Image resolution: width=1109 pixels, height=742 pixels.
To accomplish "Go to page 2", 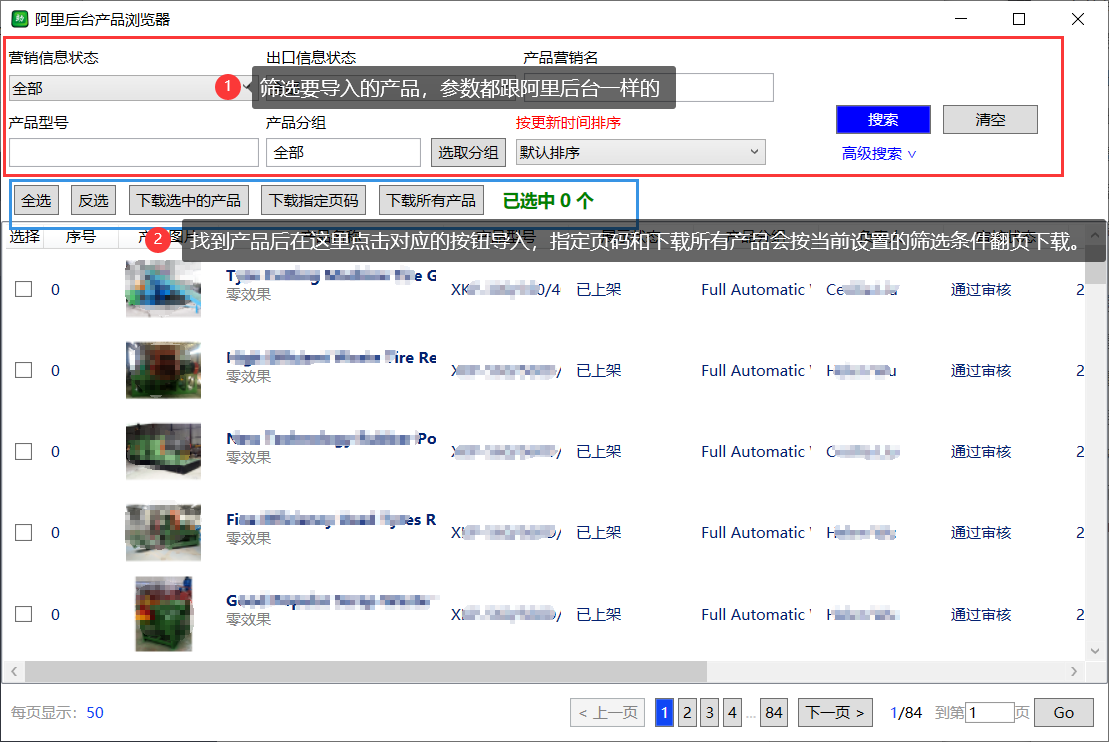I will (x=687, y=712).
